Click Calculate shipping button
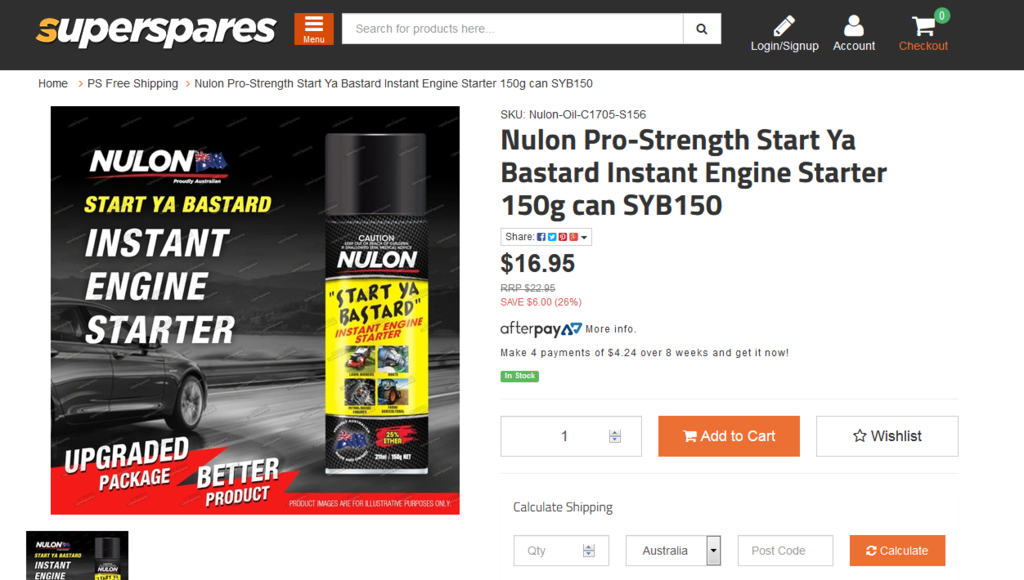The height and width of the screenshot is (580, 1024). pyautogui.click(x=897, y=551)
